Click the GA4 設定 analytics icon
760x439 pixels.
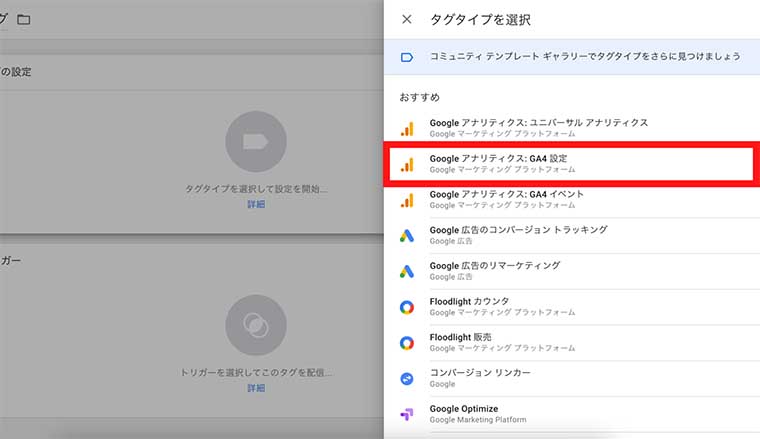[x=407, y=165]
